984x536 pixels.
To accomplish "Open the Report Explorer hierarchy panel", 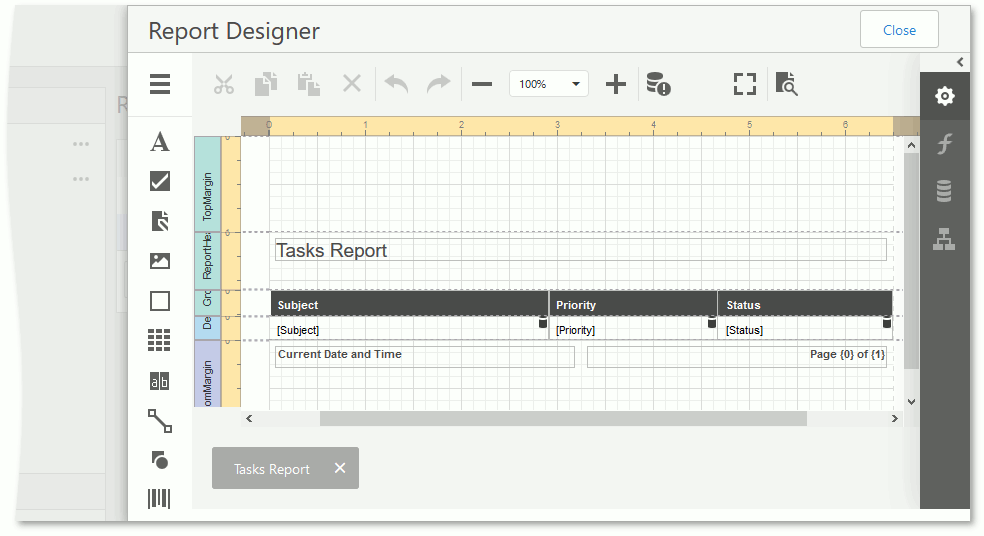I will click(944, 239).
